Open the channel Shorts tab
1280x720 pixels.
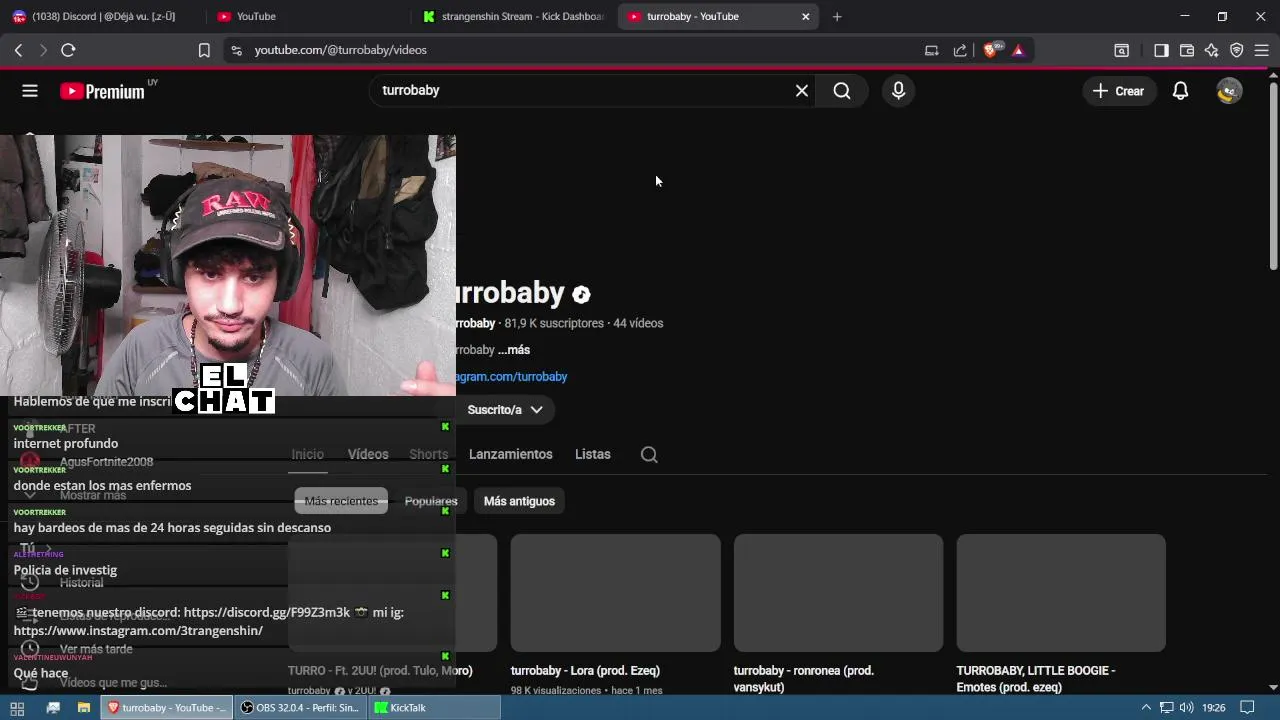(428, 455)
